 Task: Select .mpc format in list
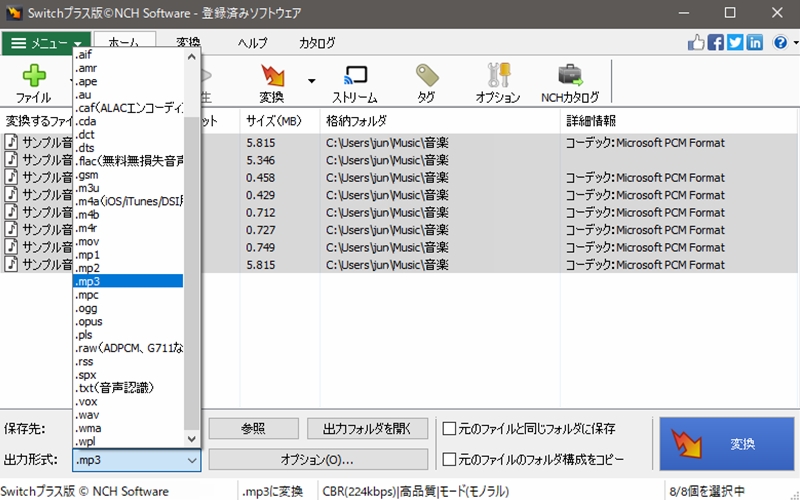point(128,295)
